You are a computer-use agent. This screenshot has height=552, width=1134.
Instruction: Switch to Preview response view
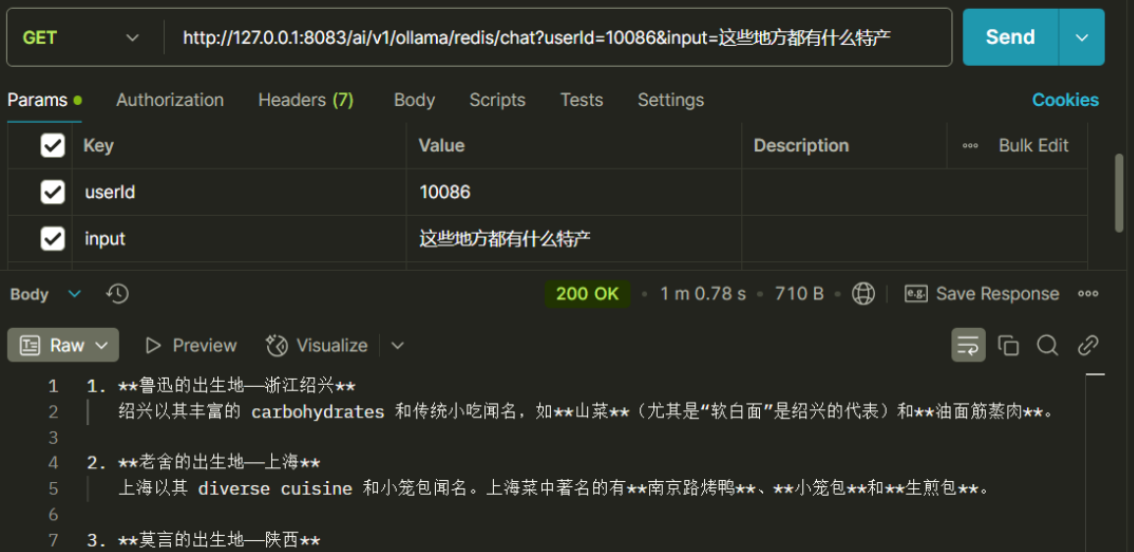click(191, 346)
